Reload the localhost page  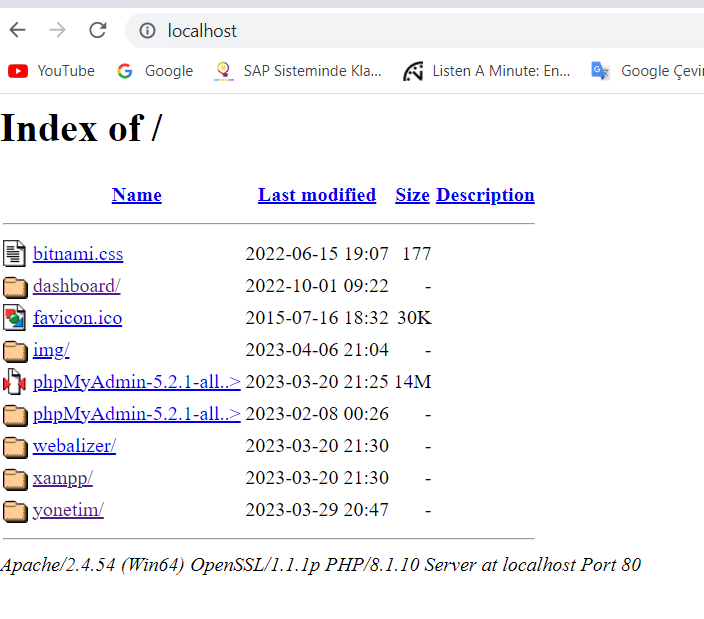click(x=97, y=31)
